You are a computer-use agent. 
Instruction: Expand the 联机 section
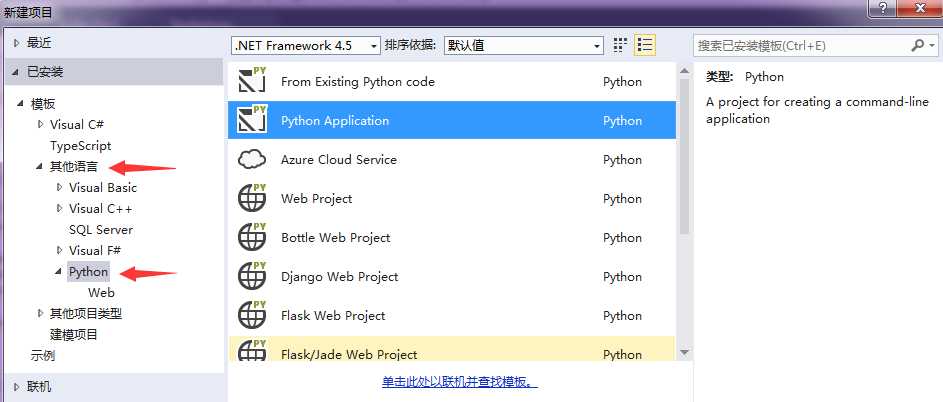(17, 386)
